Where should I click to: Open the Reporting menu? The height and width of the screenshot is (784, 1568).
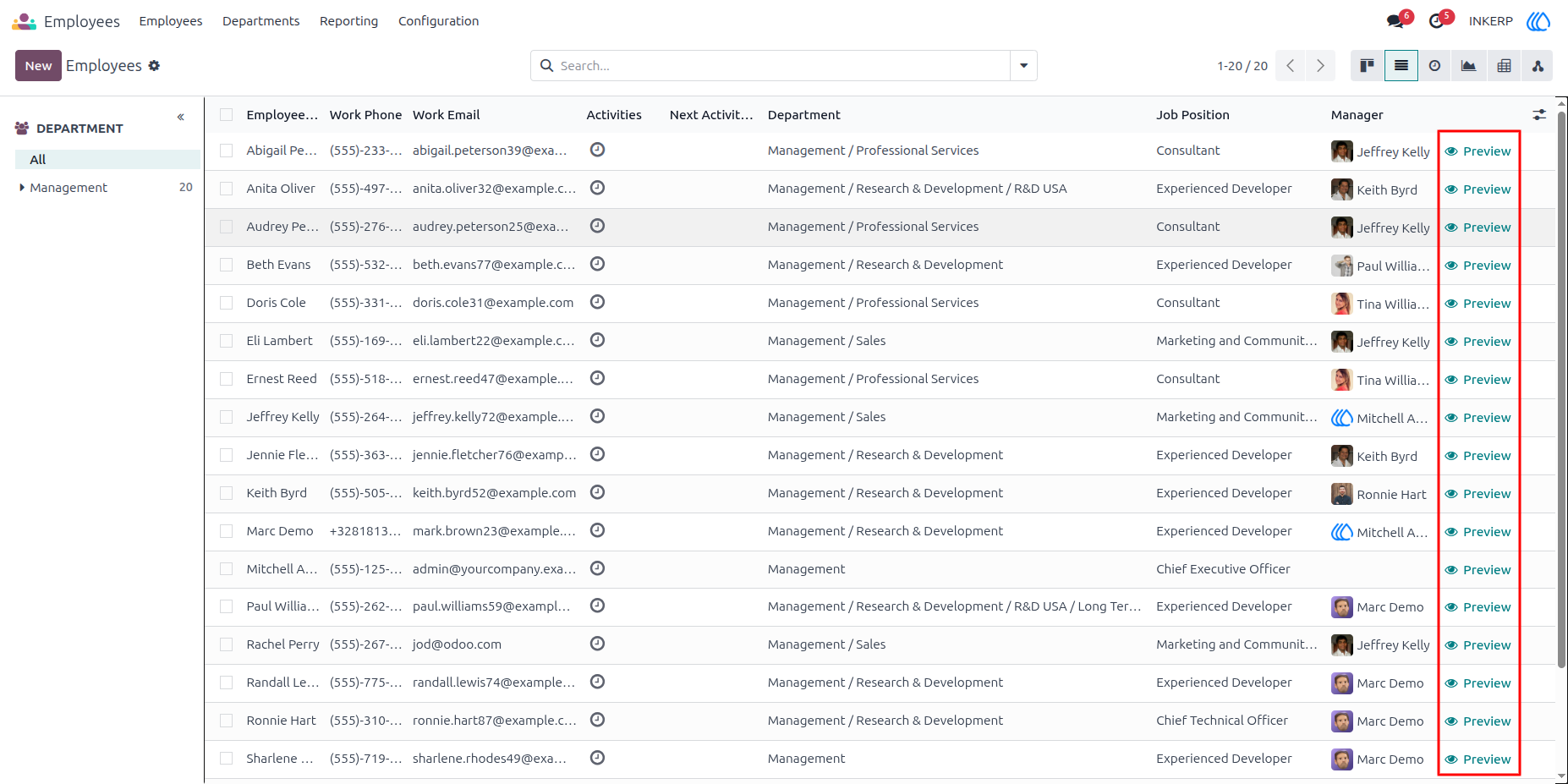(348, 21)
